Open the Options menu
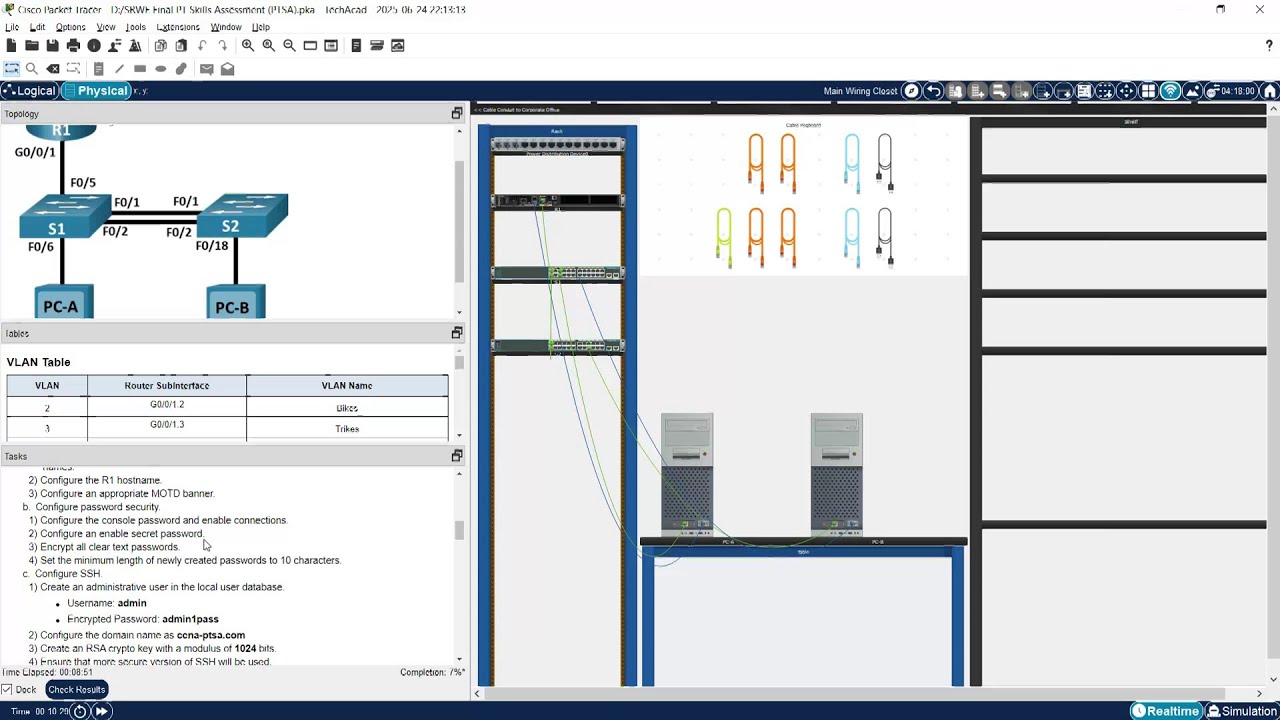The width and height of the screenshot is (1280, 720). (x=70, y=27)
